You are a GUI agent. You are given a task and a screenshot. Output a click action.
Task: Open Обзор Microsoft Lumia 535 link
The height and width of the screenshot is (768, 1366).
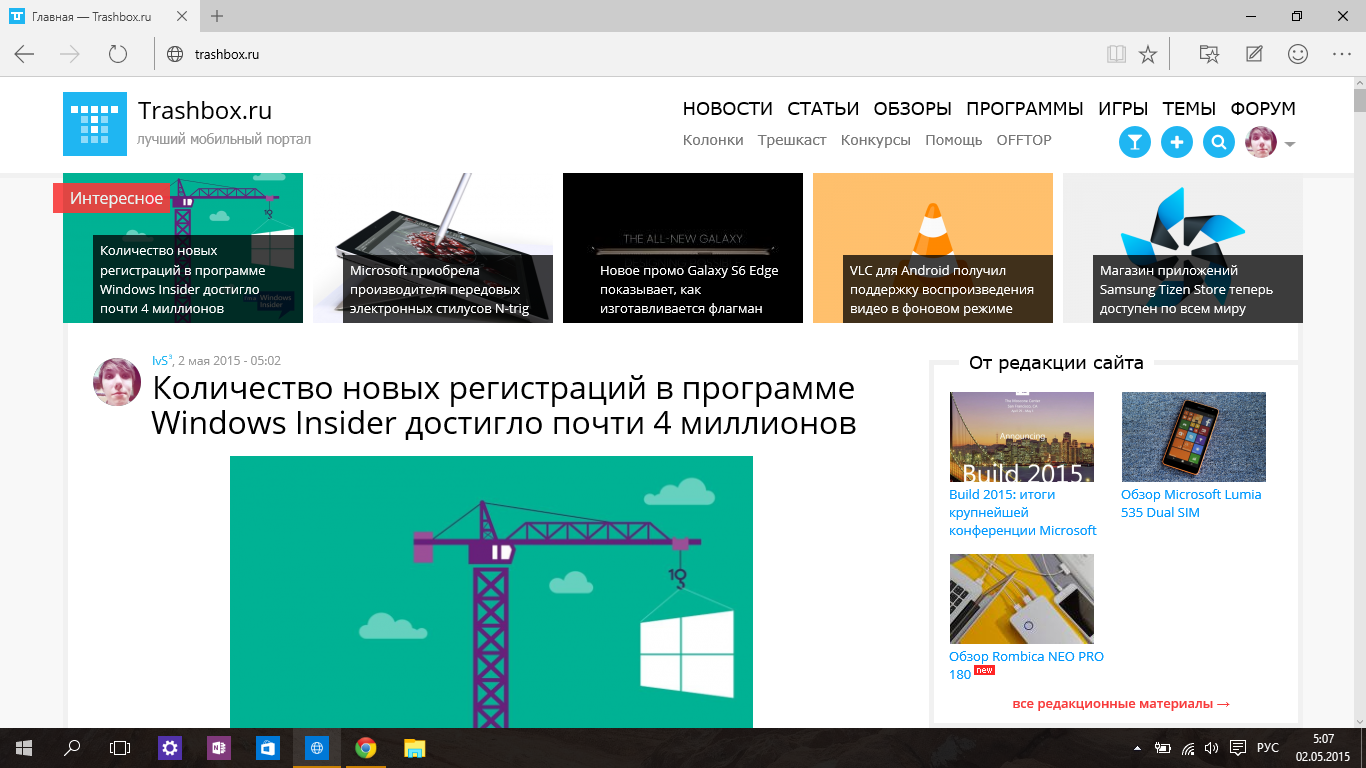pos(1191,503)
